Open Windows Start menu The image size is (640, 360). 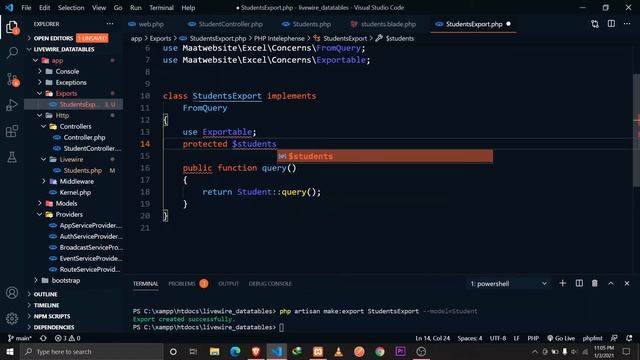click(10, 351)
